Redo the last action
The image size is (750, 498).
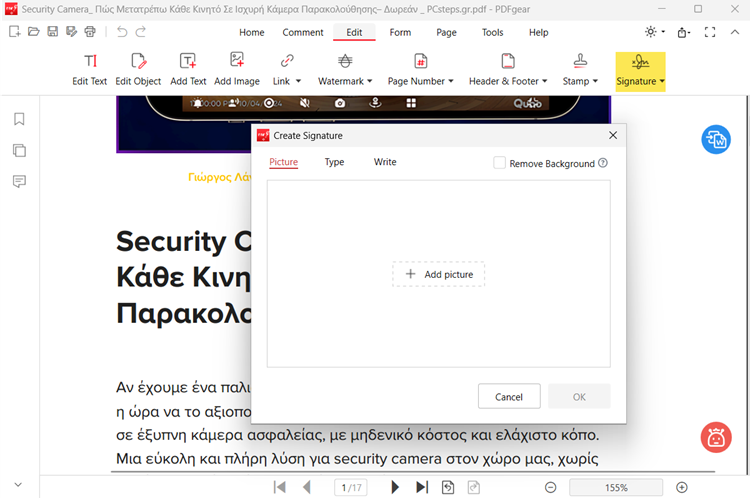(140, 32)
